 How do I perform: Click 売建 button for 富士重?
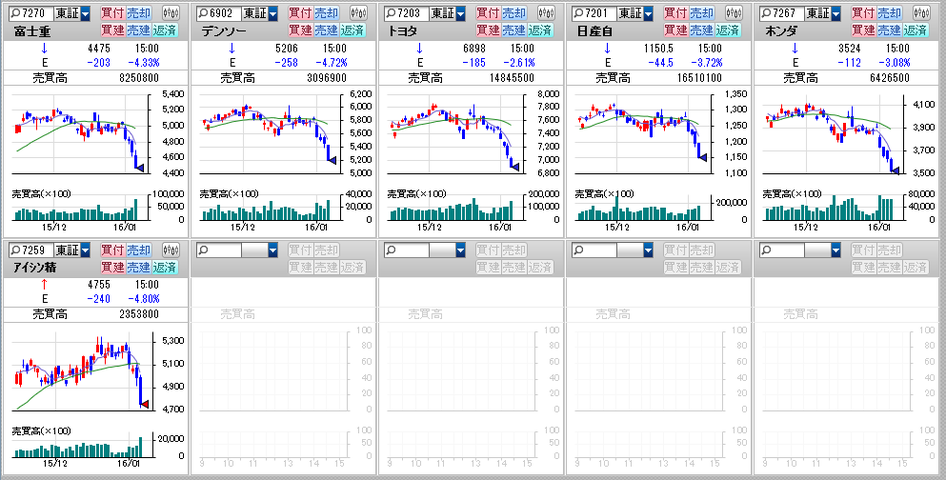click(x=138, y=30)
